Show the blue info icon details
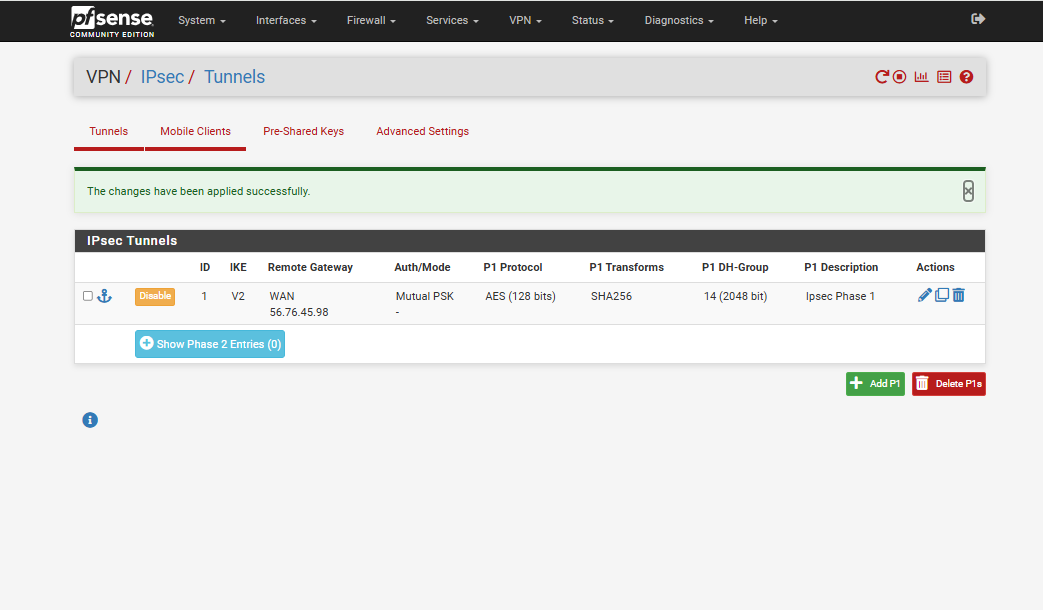This screenshot has height=610, width=1043. point(90,420)
